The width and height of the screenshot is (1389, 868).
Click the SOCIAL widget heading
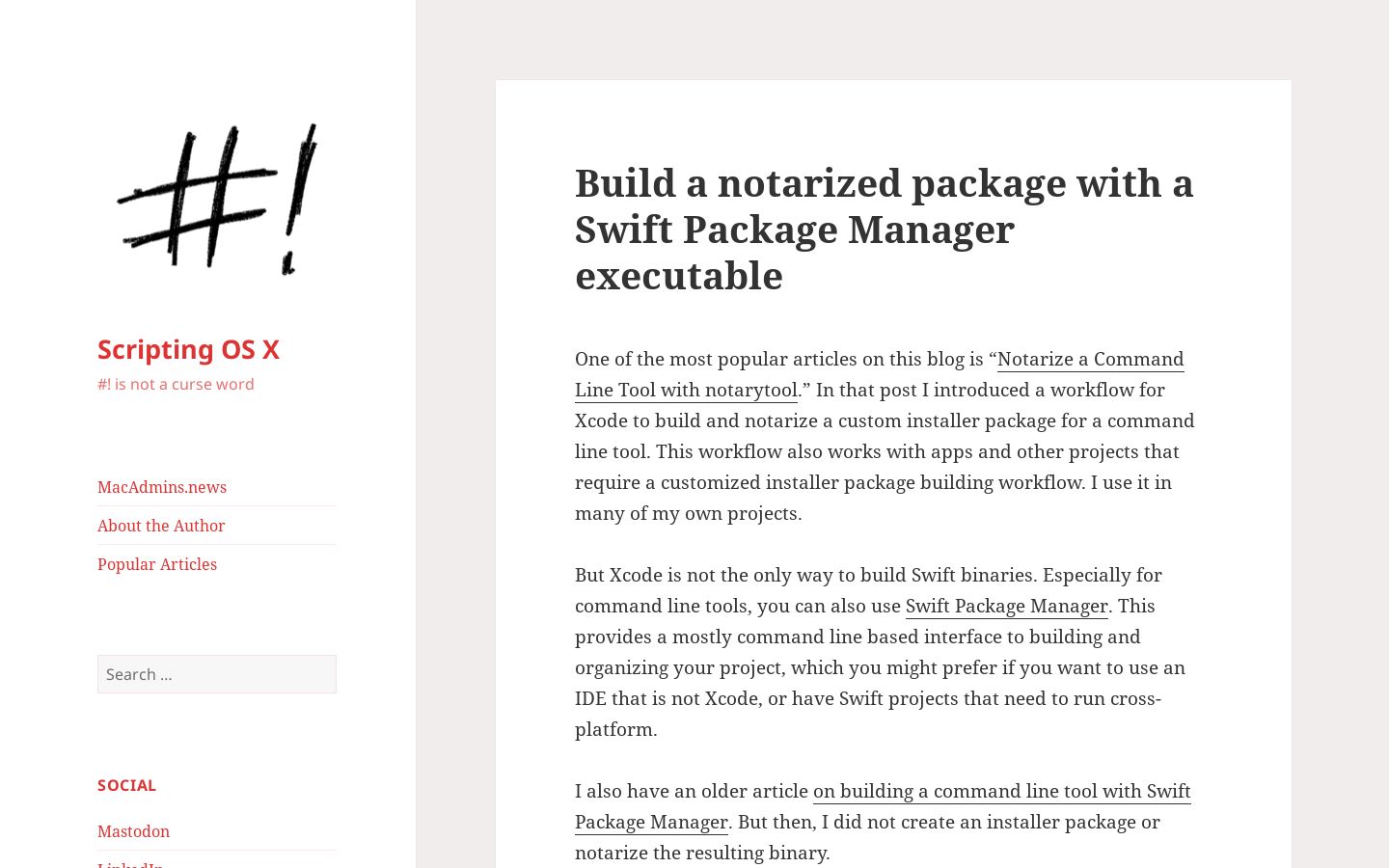tap(126, 785)
